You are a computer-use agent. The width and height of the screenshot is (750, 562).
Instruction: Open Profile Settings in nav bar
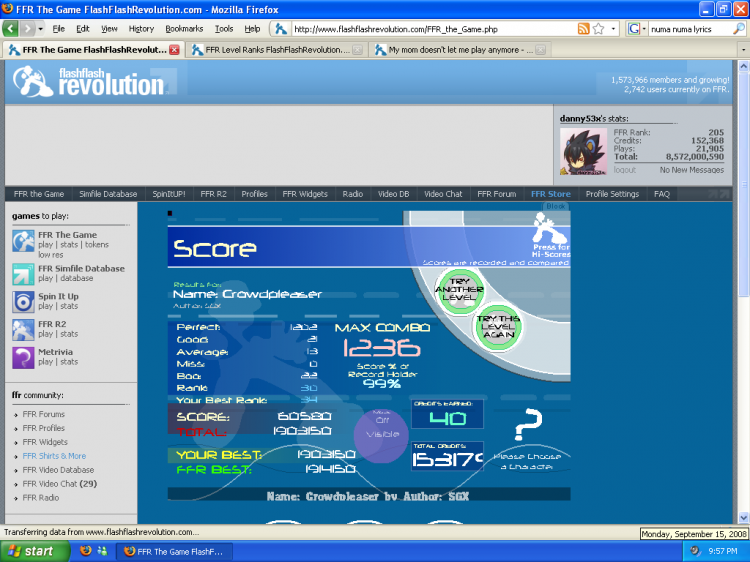click(612, 194)
